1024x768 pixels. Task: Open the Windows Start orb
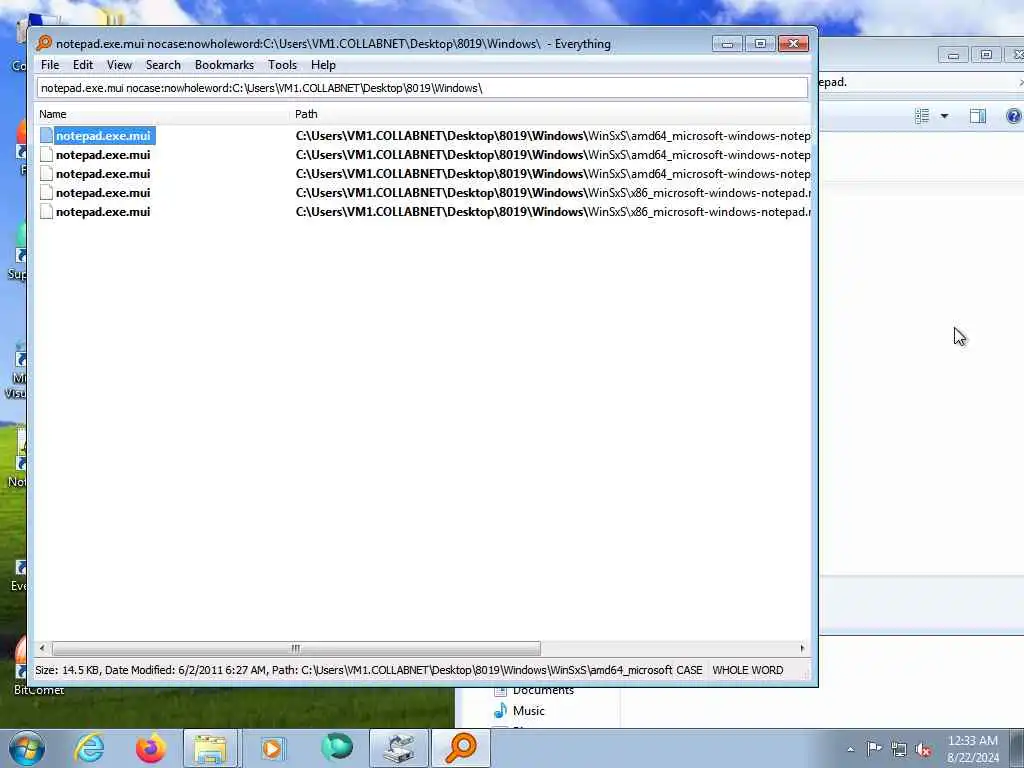pyautogui.click(x=26, y=748)
